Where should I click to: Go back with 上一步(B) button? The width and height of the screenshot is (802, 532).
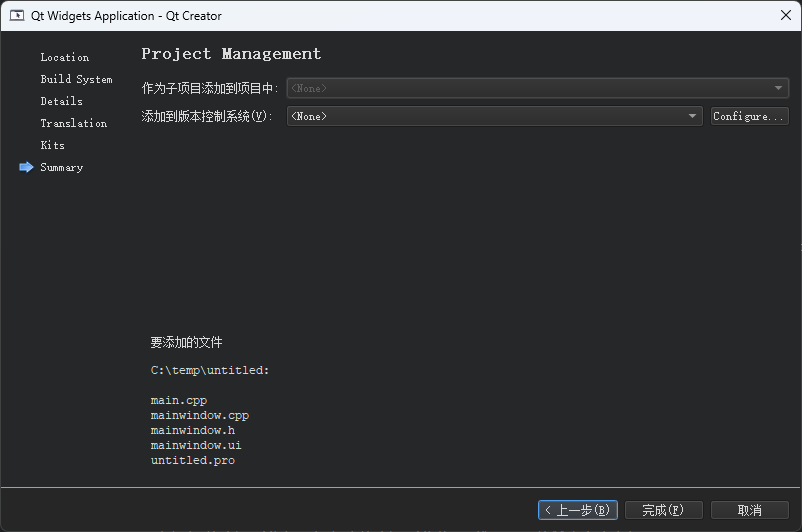[577, 510]
